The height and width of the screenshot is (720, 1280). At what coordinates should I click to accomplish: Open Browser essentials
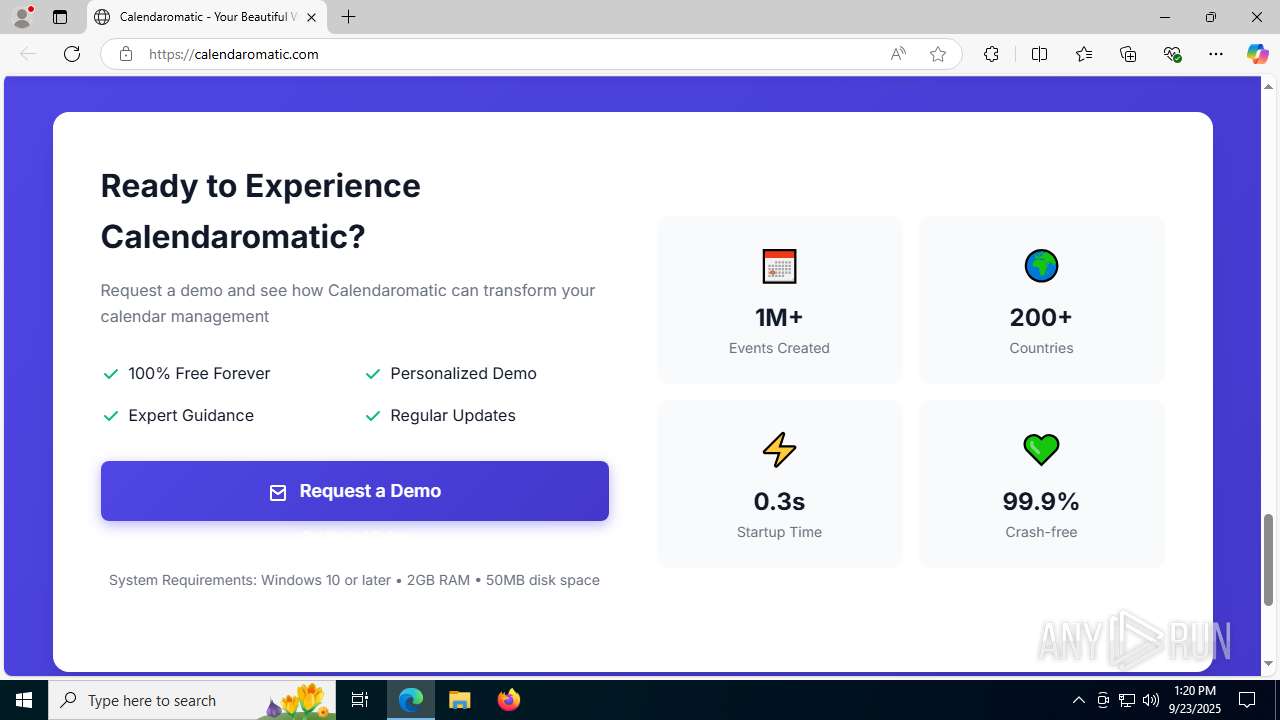[x=1173, y=54]
